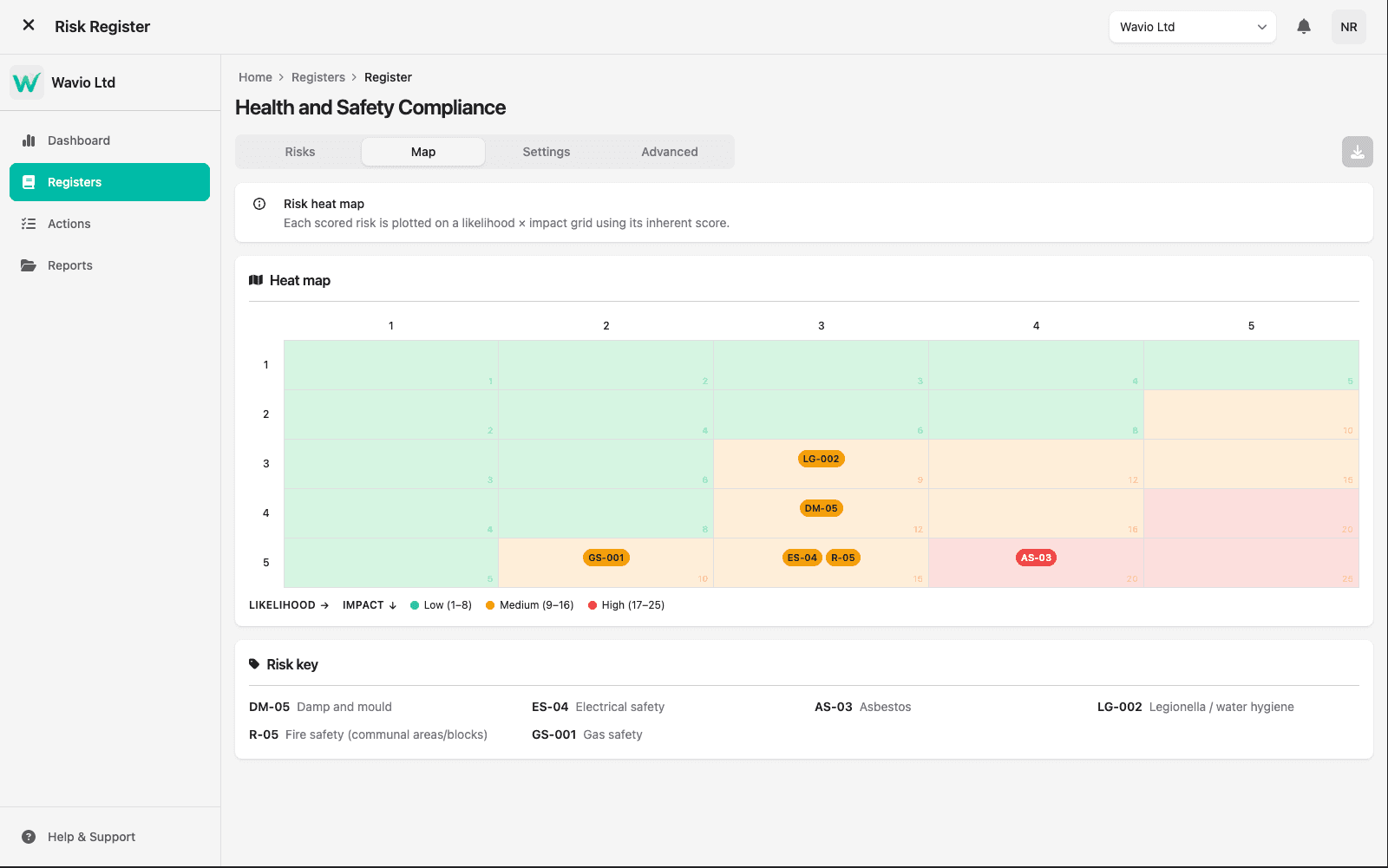1388x868 pixels.
Task: Click the red High legend dot
Action: (593, 605)
